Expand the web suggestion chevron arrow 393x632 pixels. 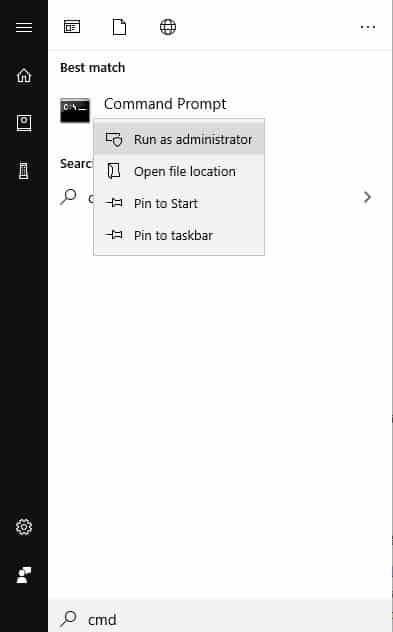[x=367, y=198]
